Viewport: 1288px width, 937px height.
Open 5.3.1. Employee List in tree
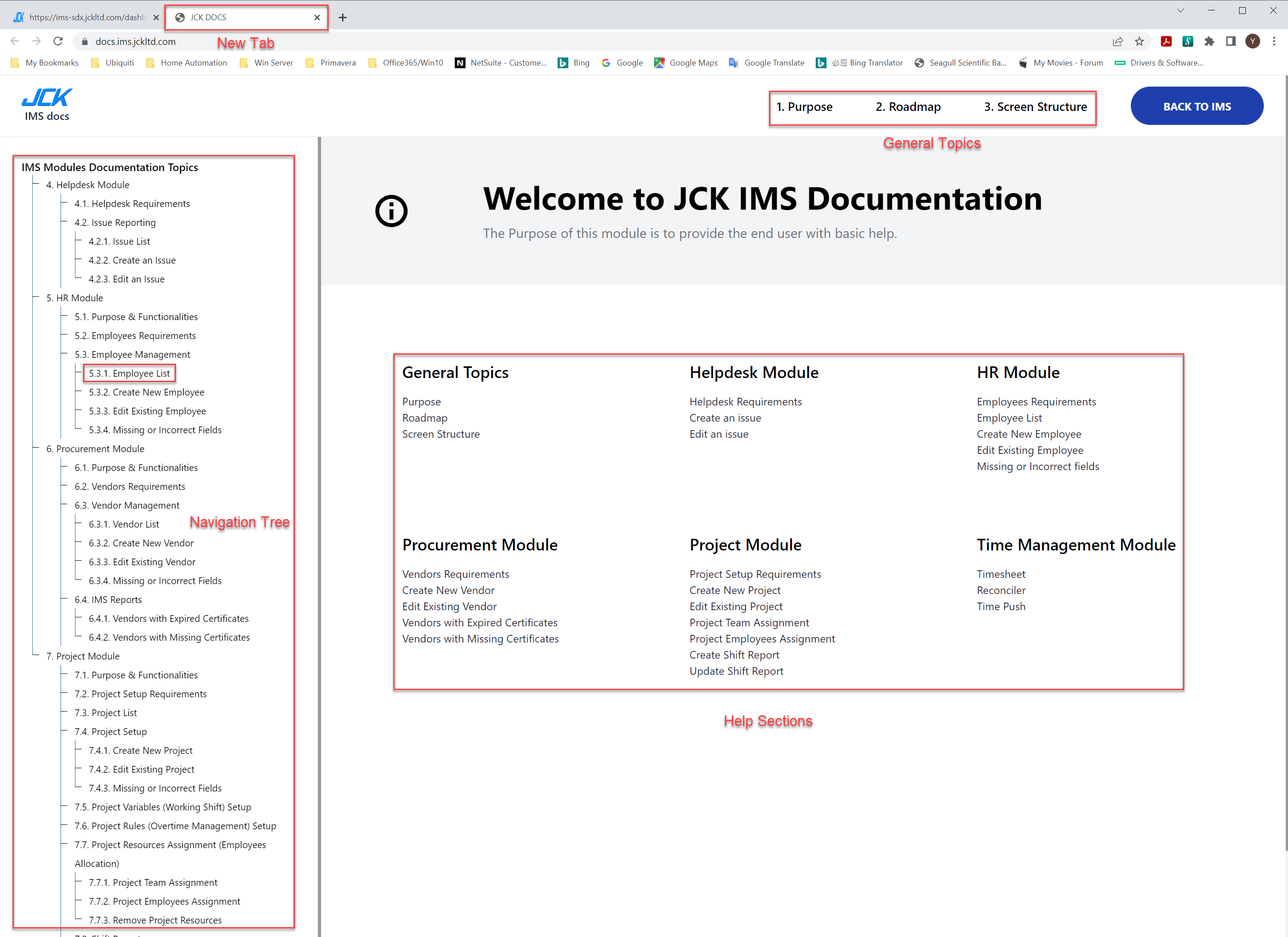coord(129,374)
